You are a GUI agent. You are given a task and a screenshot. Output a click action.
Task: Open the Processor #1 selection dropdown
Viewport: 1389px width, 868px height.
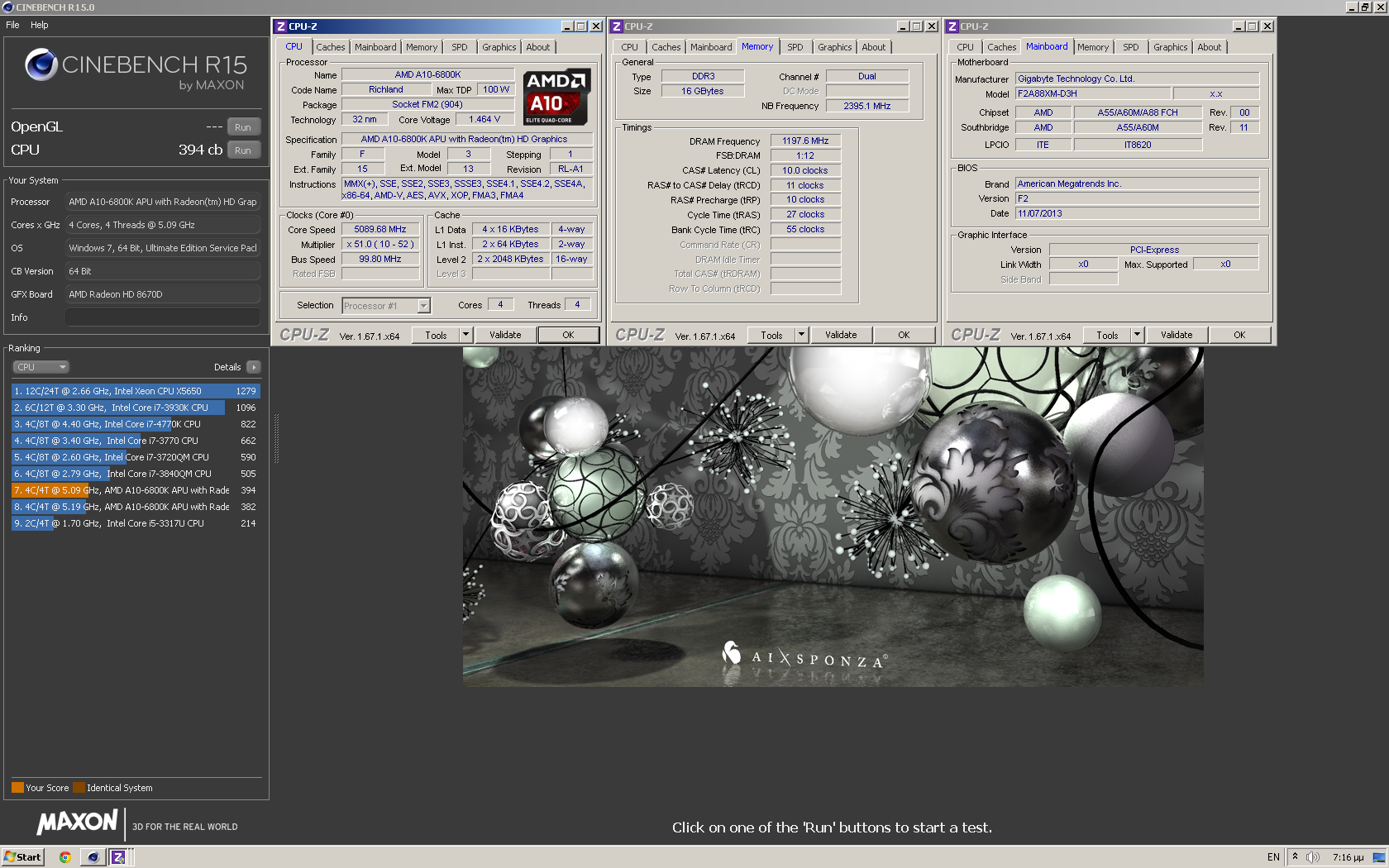[386, 306]
